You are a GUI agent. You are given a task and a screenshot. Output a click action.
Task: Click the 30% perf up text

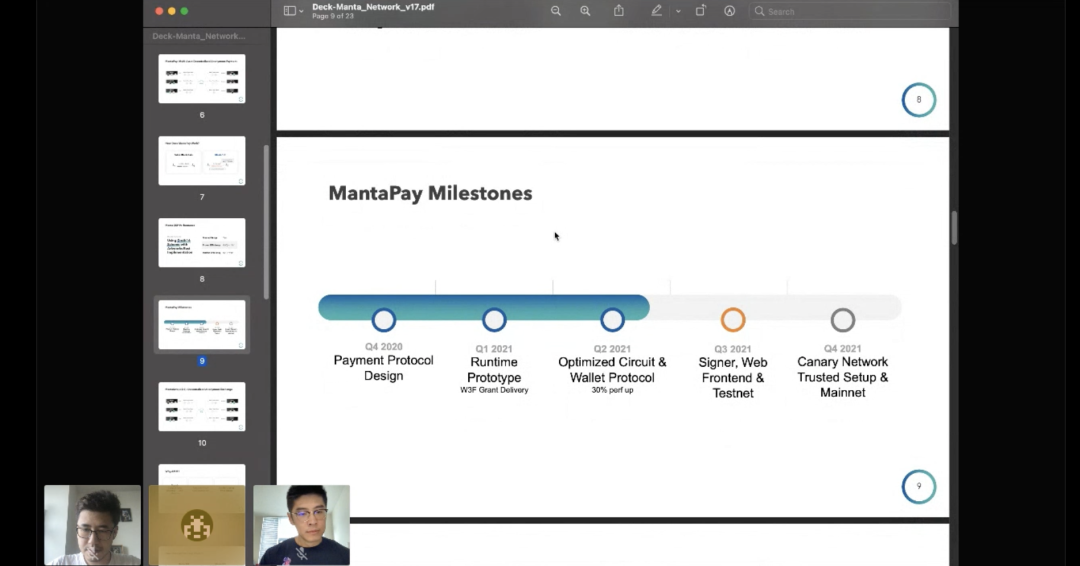click(x=612, y=390)
